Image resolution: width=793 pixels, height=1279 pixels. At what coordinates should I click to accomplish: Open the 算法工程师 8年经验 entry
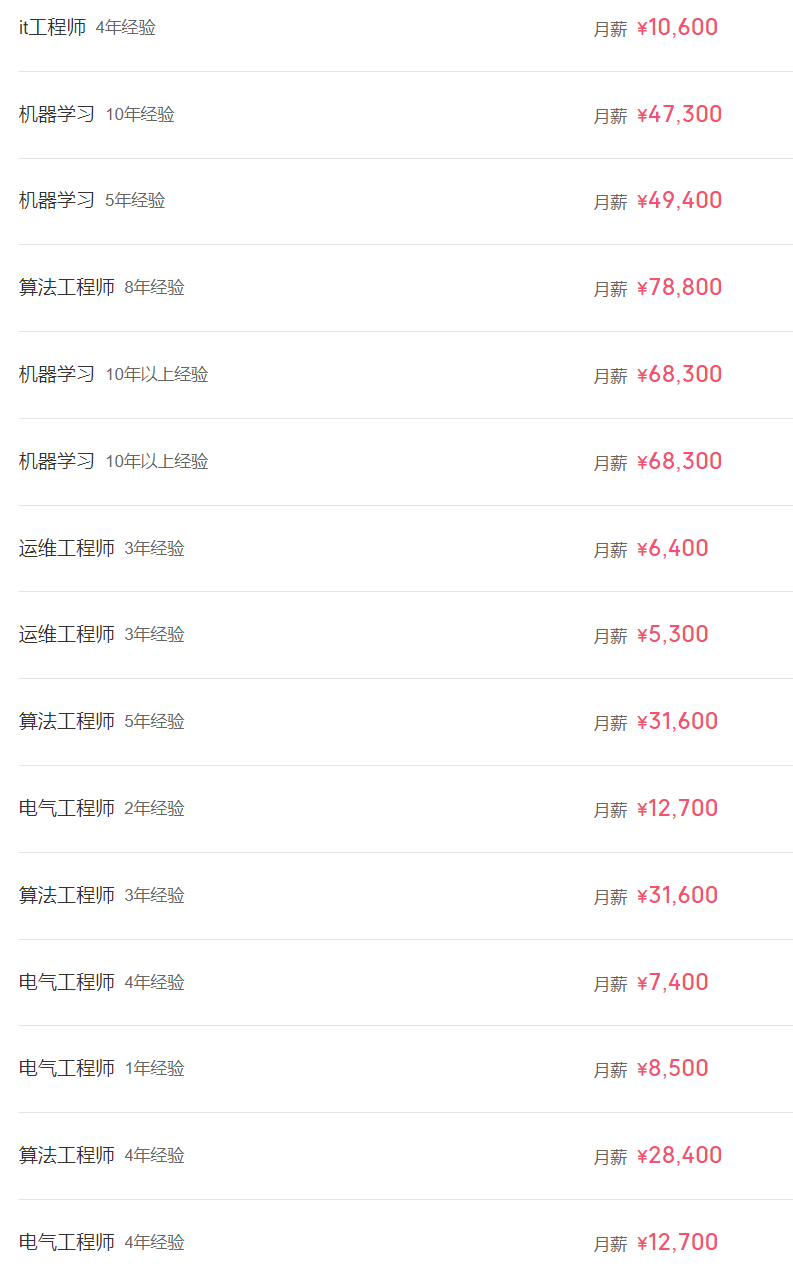click(x=67, y=288)
